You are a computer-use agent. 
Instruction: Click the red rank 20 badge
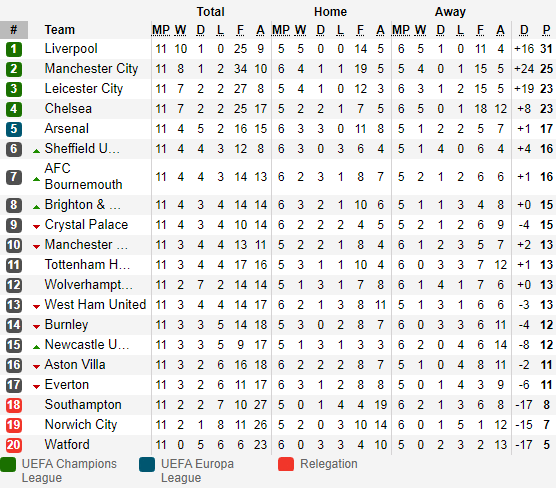(x=14, y=445)
